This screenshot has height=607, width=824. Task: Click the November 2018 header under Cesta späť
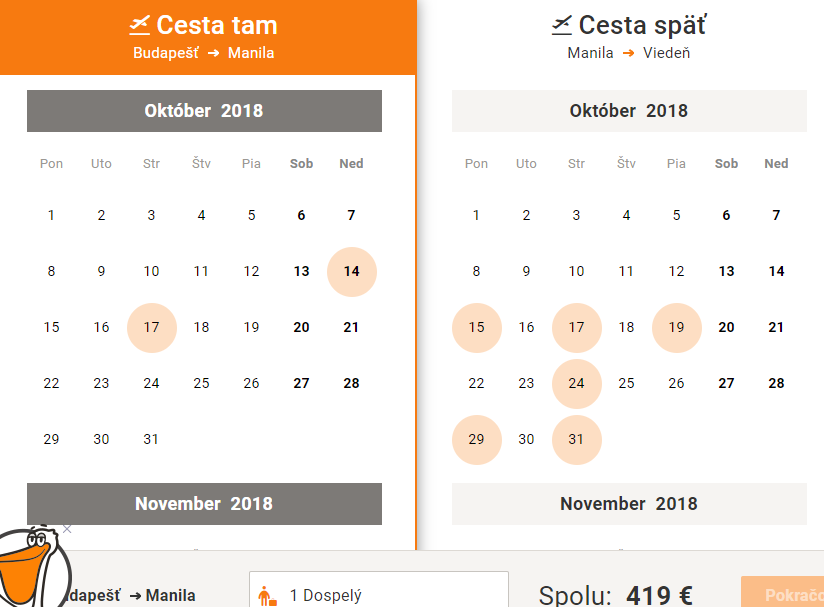tap(629, 504)
